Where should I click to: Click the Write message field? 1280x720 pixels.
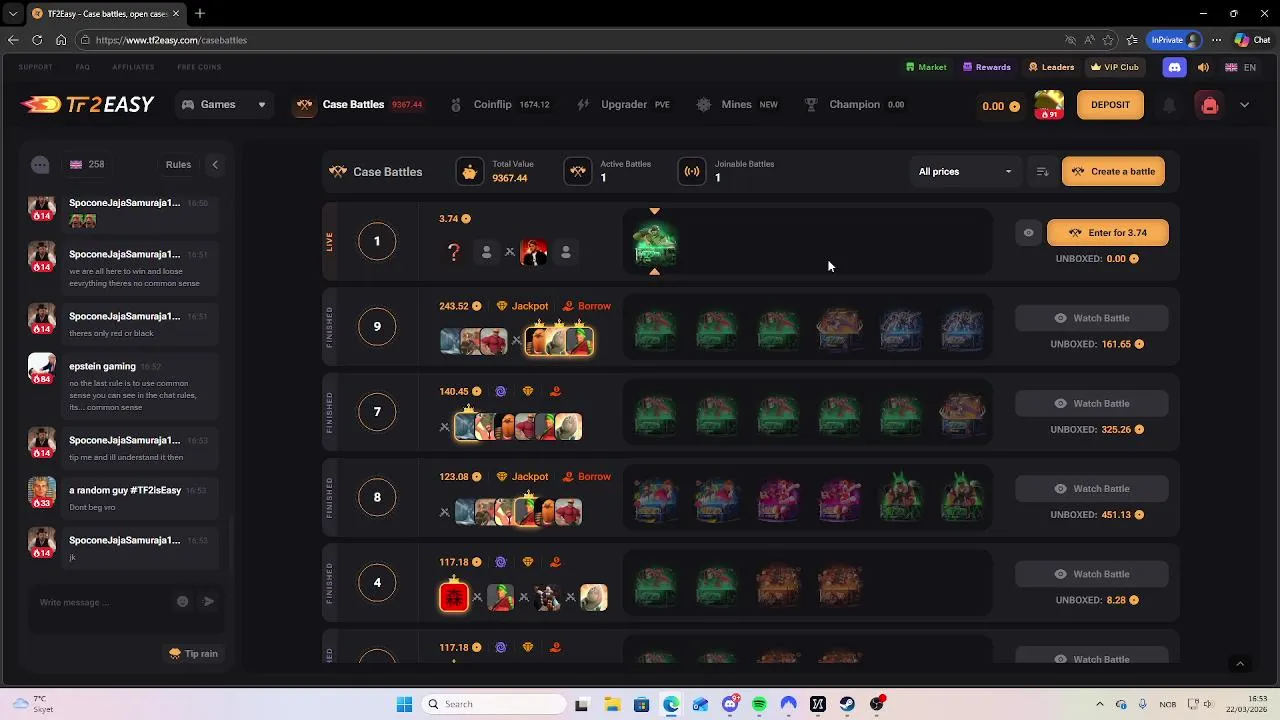click(100, 602)
